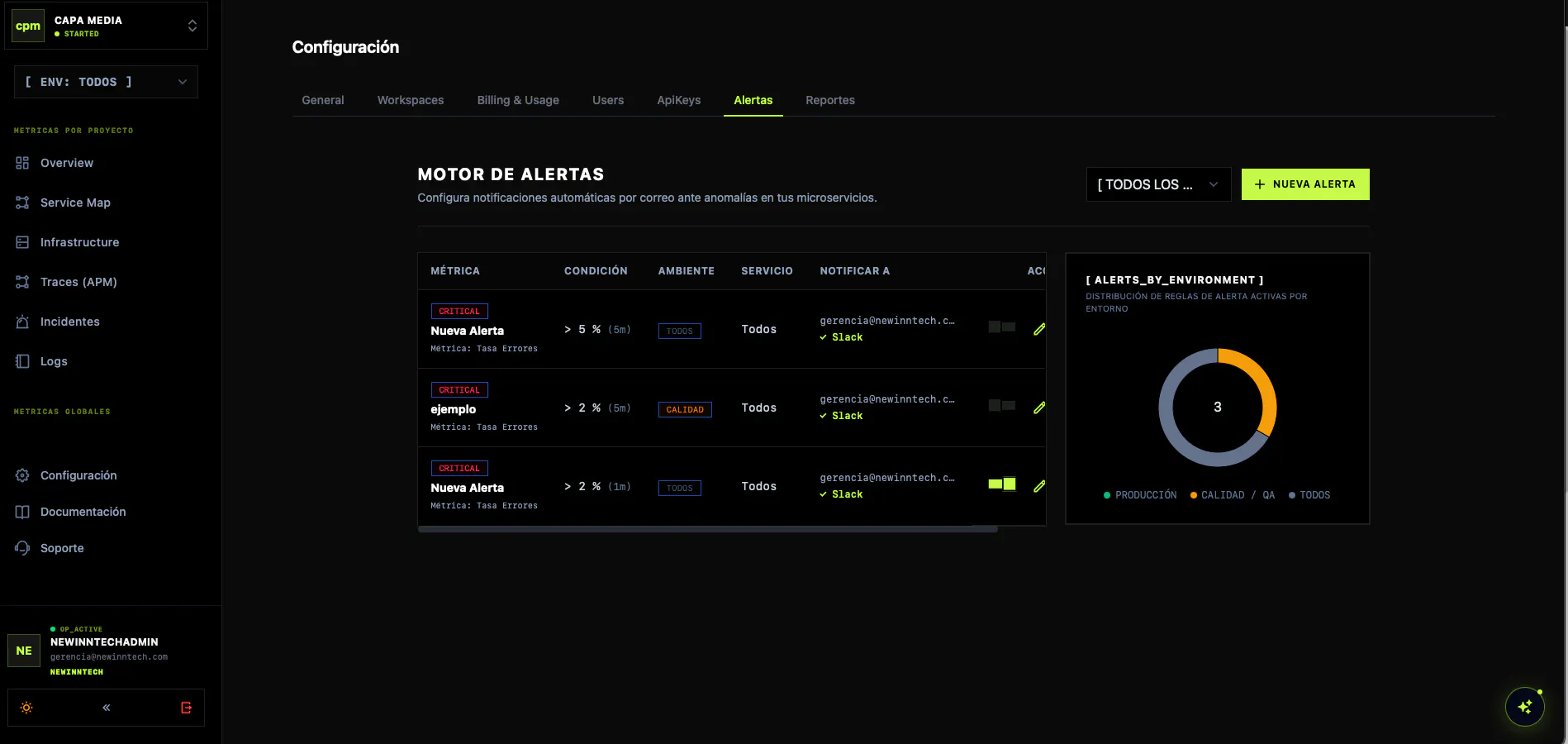
Task: Open the Incidentes siren icon
Action: [22, 322]
